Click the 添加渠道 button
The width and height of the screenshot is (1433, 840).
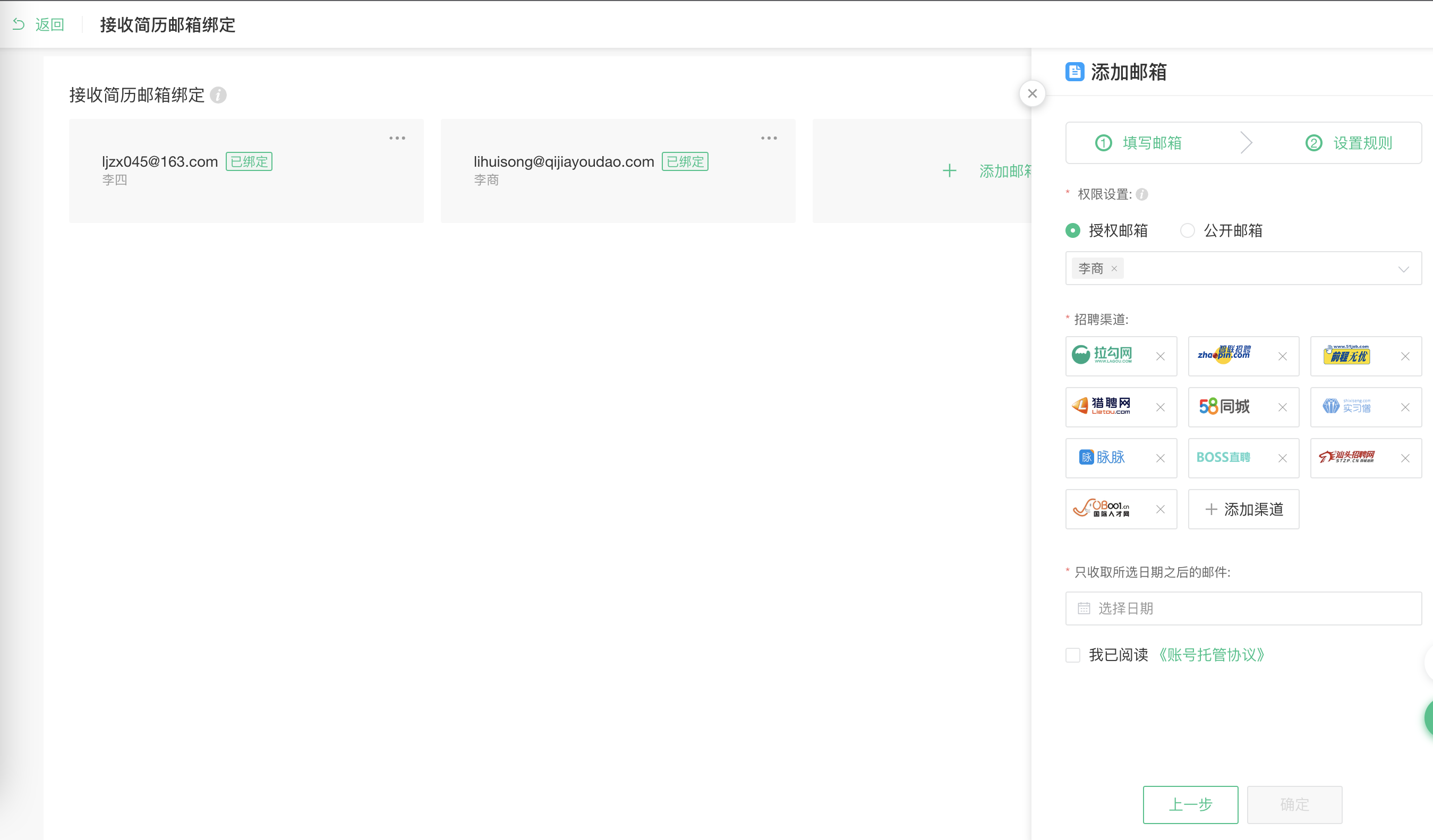coord(1243,509)
